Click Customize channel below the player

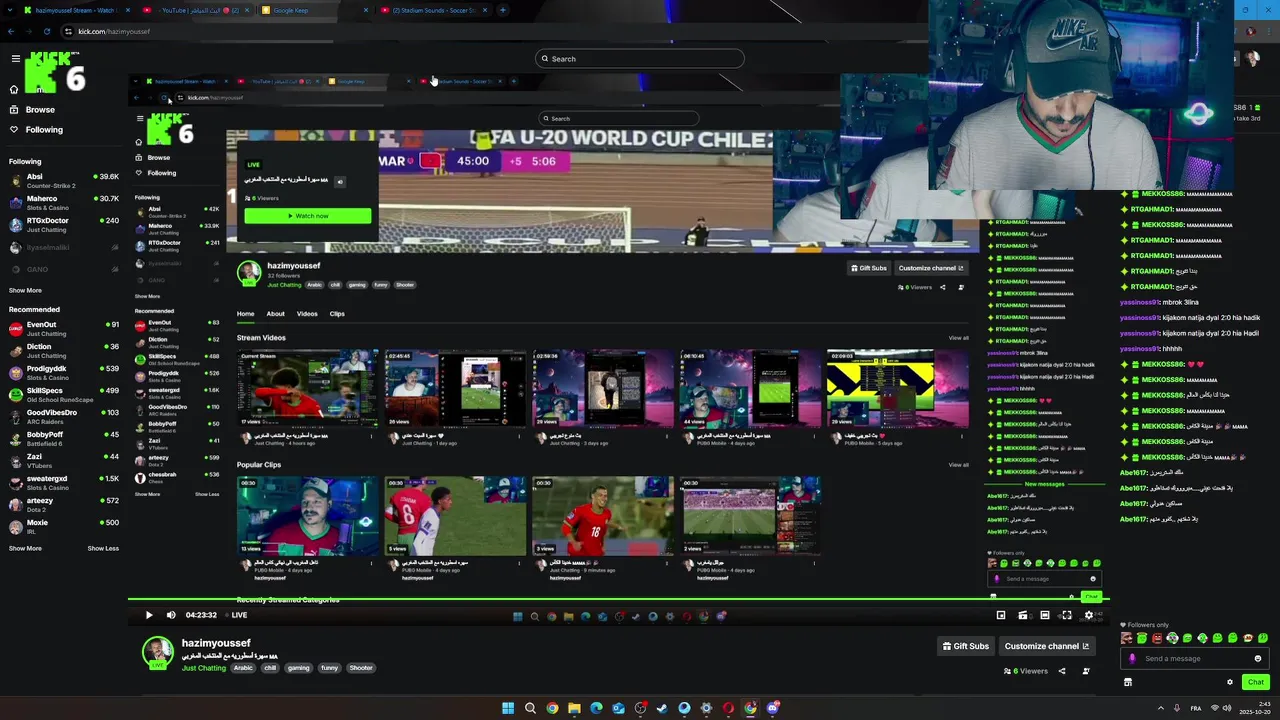1047,646
